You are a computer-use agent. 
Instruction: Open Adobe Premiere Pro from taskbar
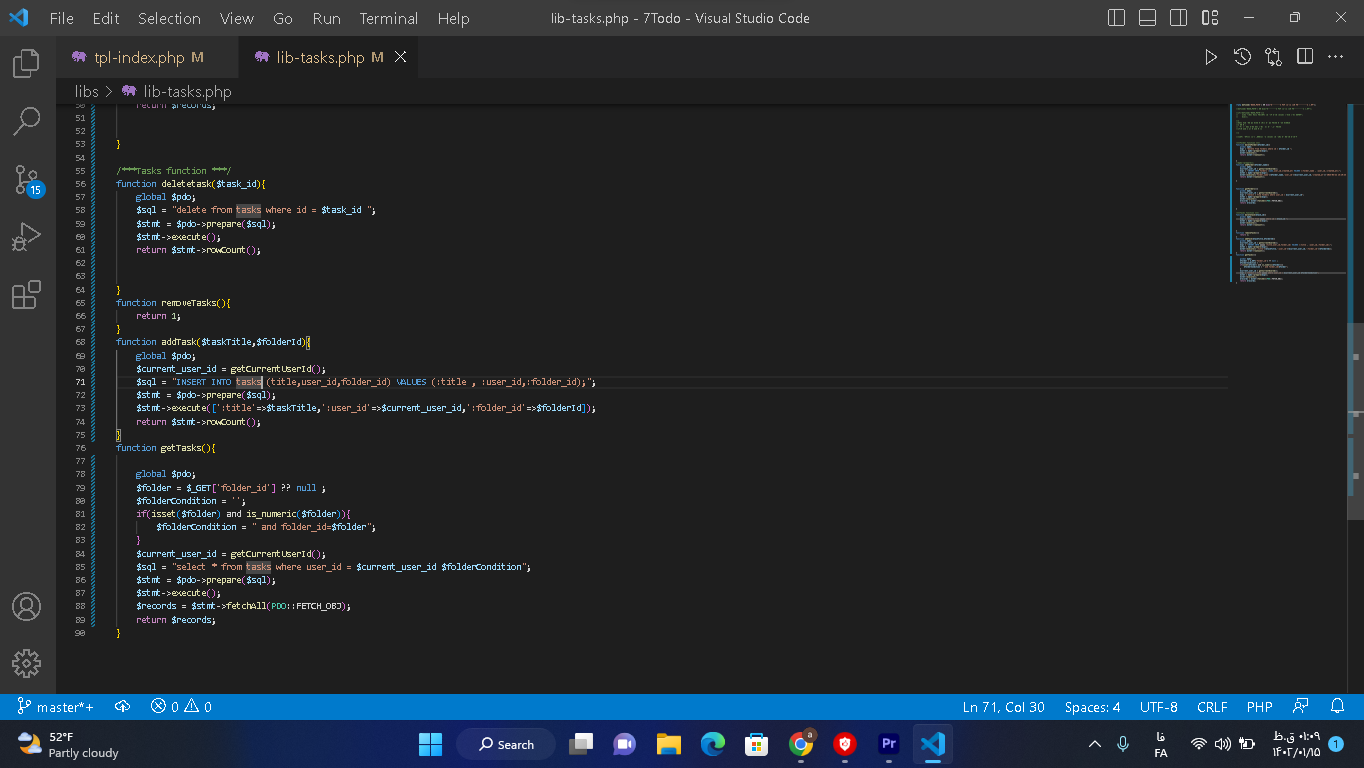tap(888, 744)
